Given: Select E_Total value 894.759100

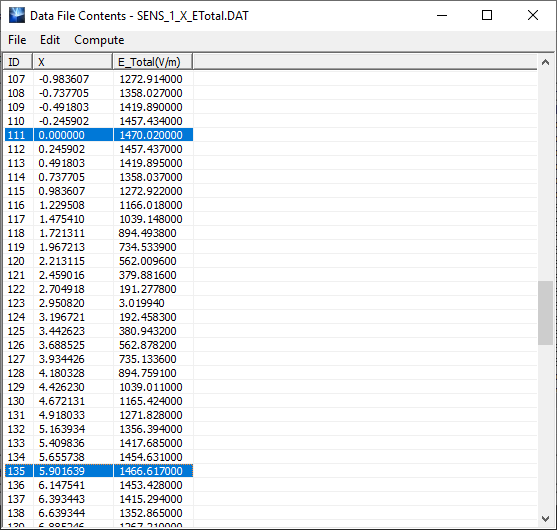Looking at the screenshot, I should (x=147, y=373).
